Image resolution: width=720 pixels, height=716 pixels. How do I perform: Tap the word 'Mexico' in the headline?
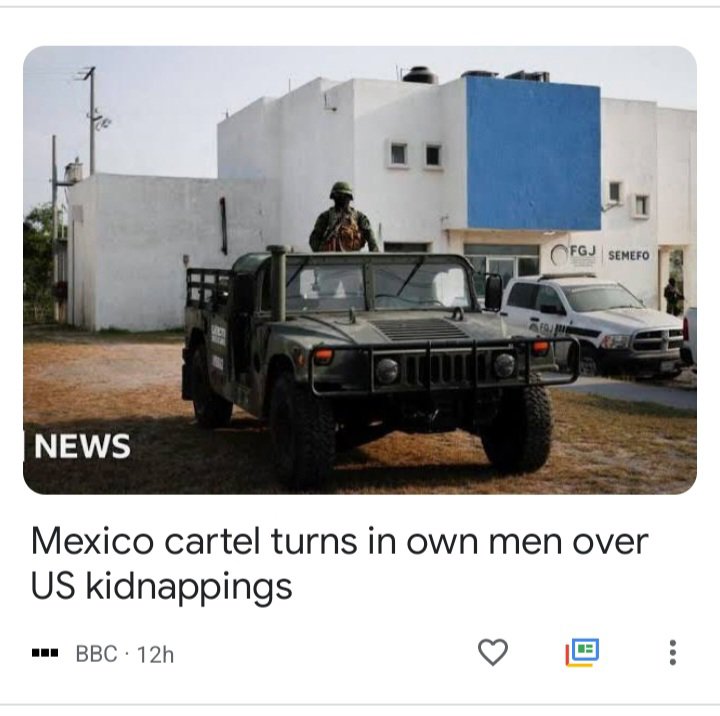(x=92, y=541)
